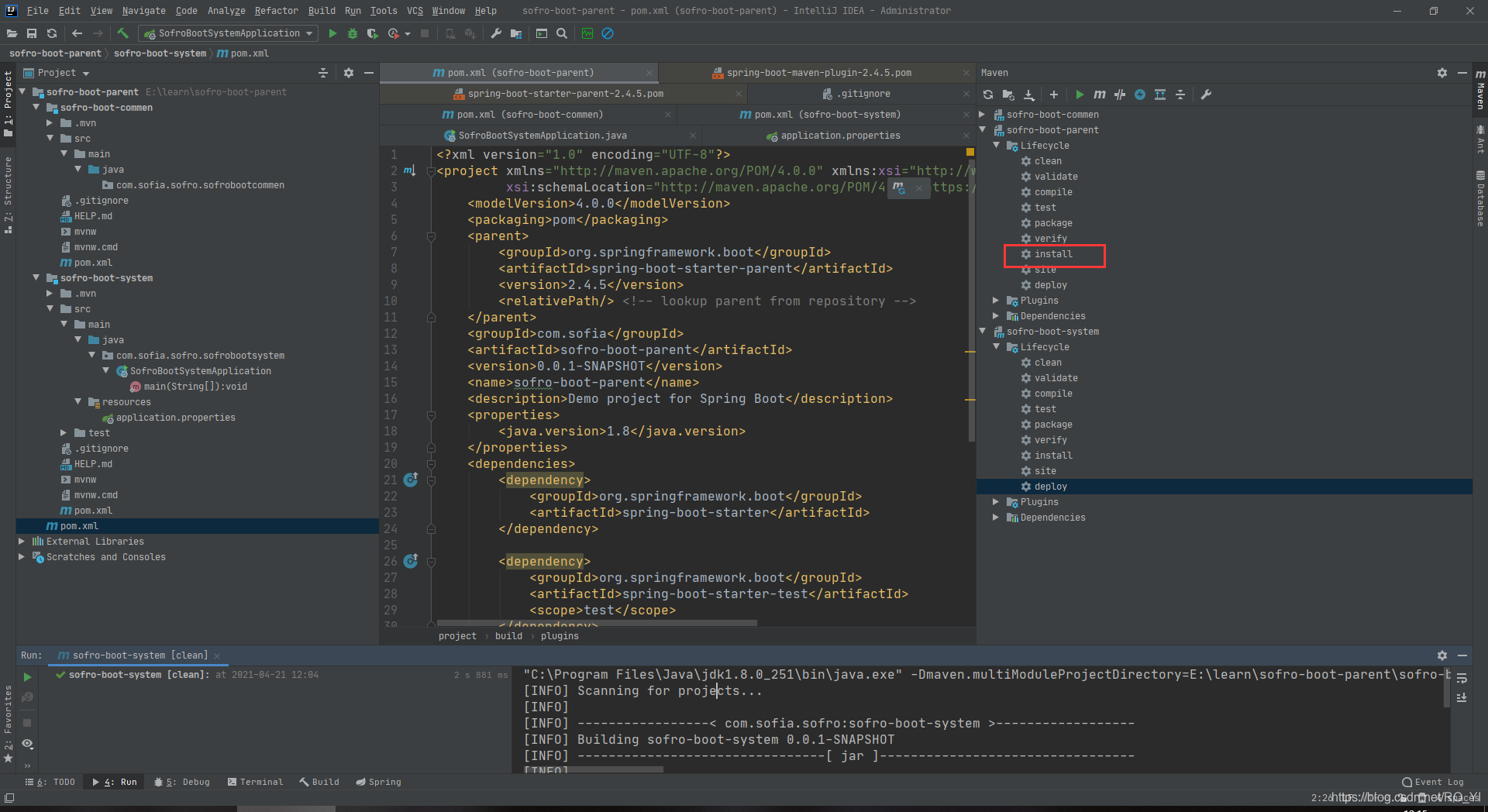
Task: Click the soft-wrap icon in Run console
Action: pos(1462,678)
